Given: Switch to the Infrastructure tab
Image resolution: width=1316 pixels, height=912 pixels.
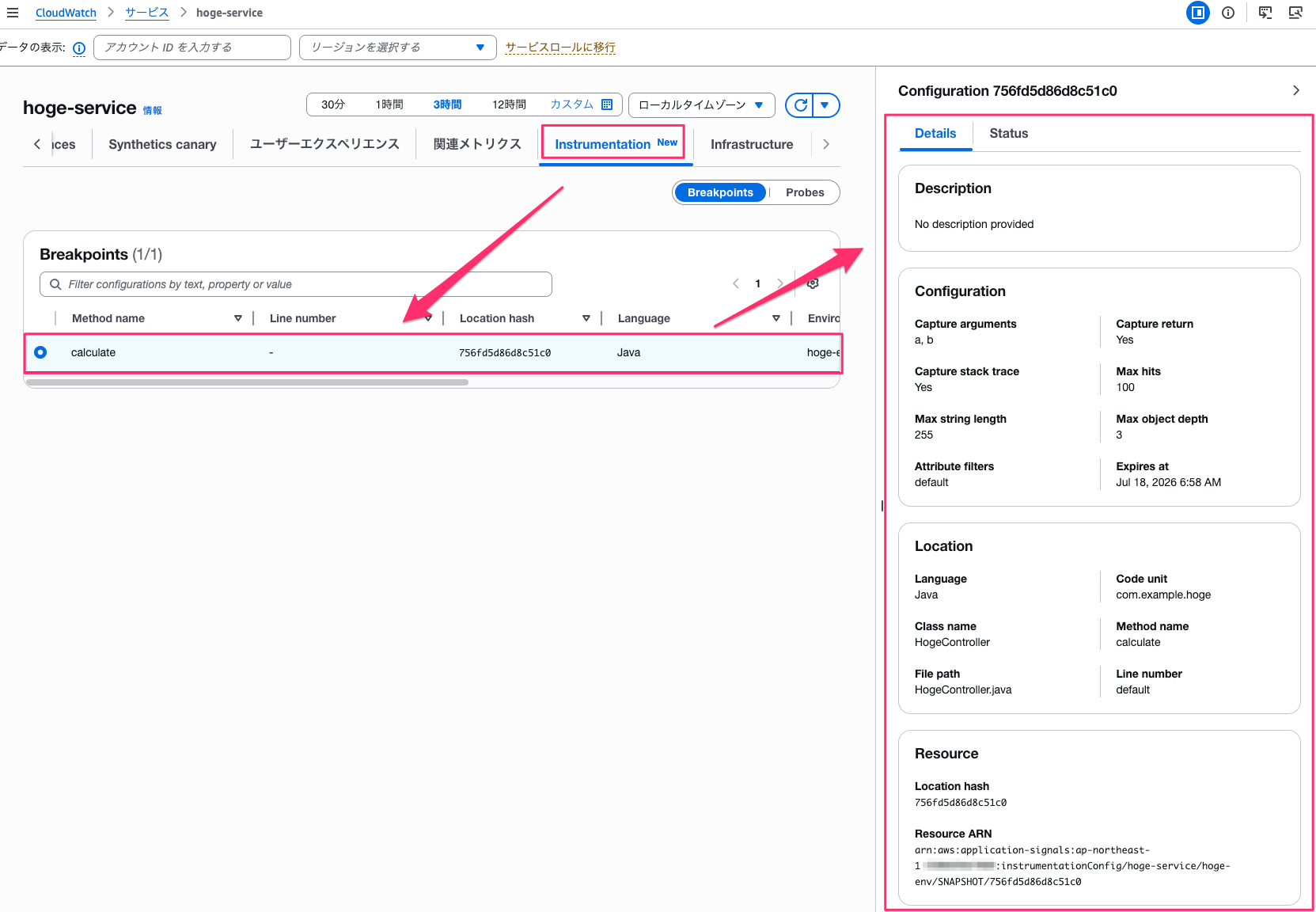Looking at the screenshot, I should point(752,144).
